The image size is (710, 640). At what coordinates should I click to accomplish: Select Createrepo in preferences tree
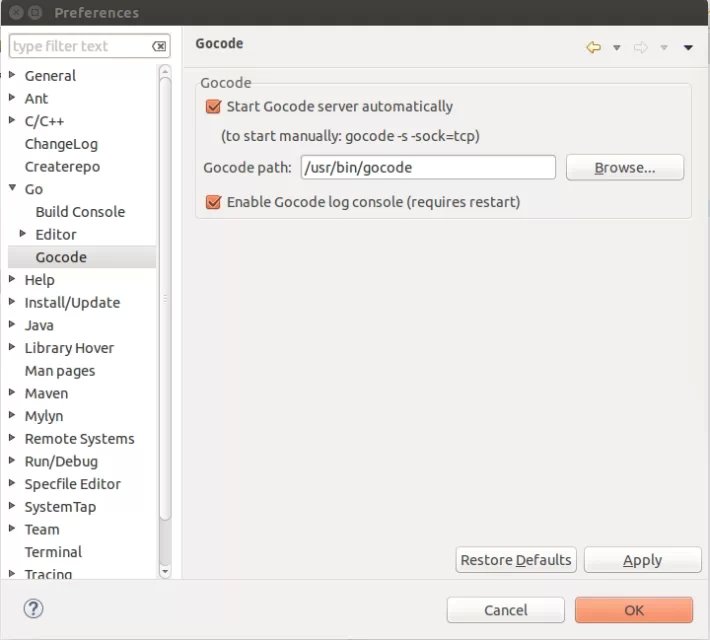(62, 167)
